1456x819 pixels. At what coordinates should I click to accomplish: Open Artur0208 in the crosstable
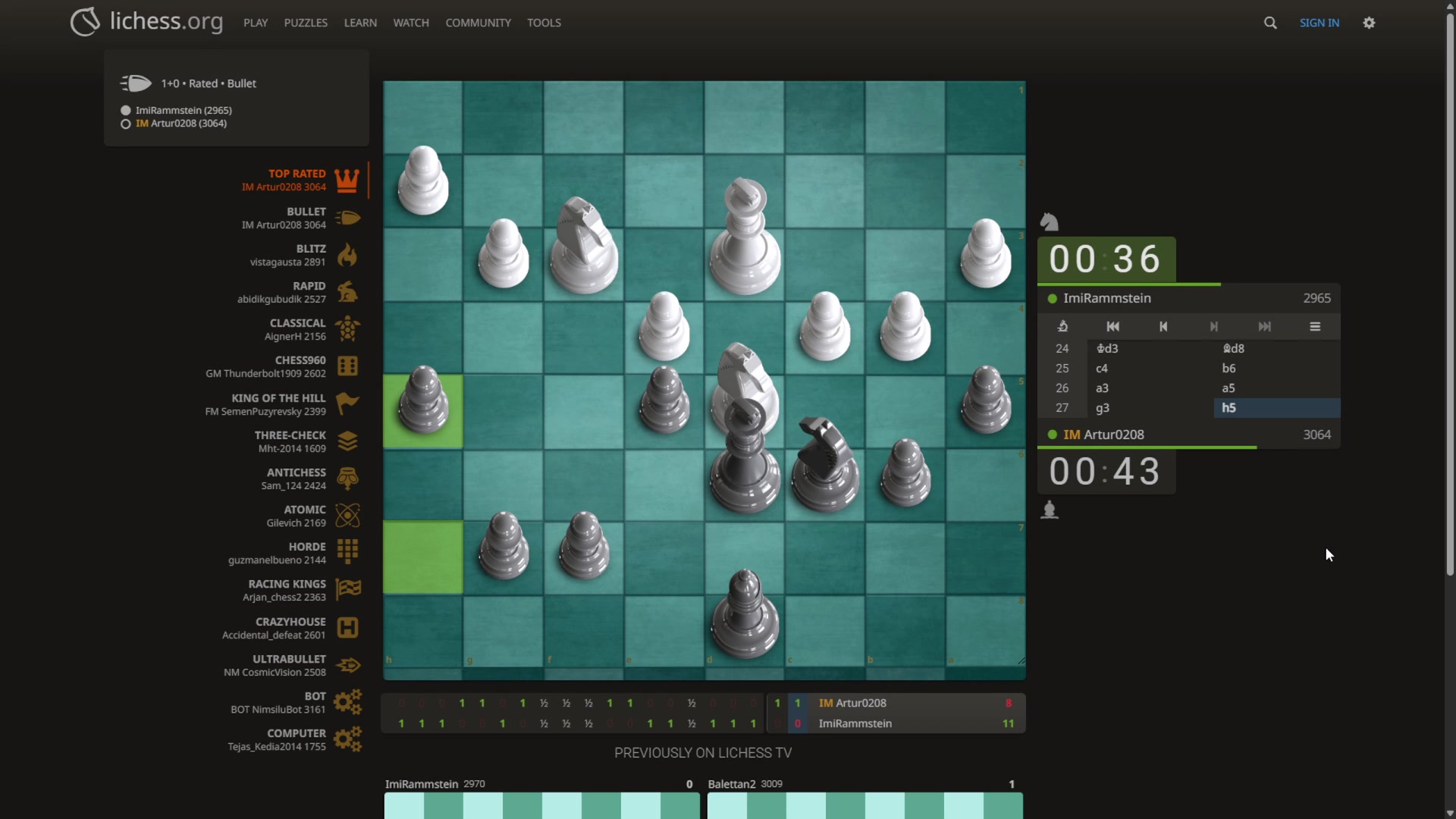coord(852,703)
